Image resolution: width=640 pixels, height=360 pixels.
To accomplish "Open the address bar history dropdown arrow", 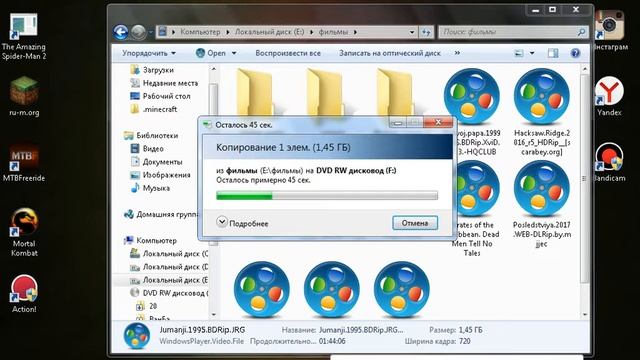I will pyautogui.click(x=412, y=32).
